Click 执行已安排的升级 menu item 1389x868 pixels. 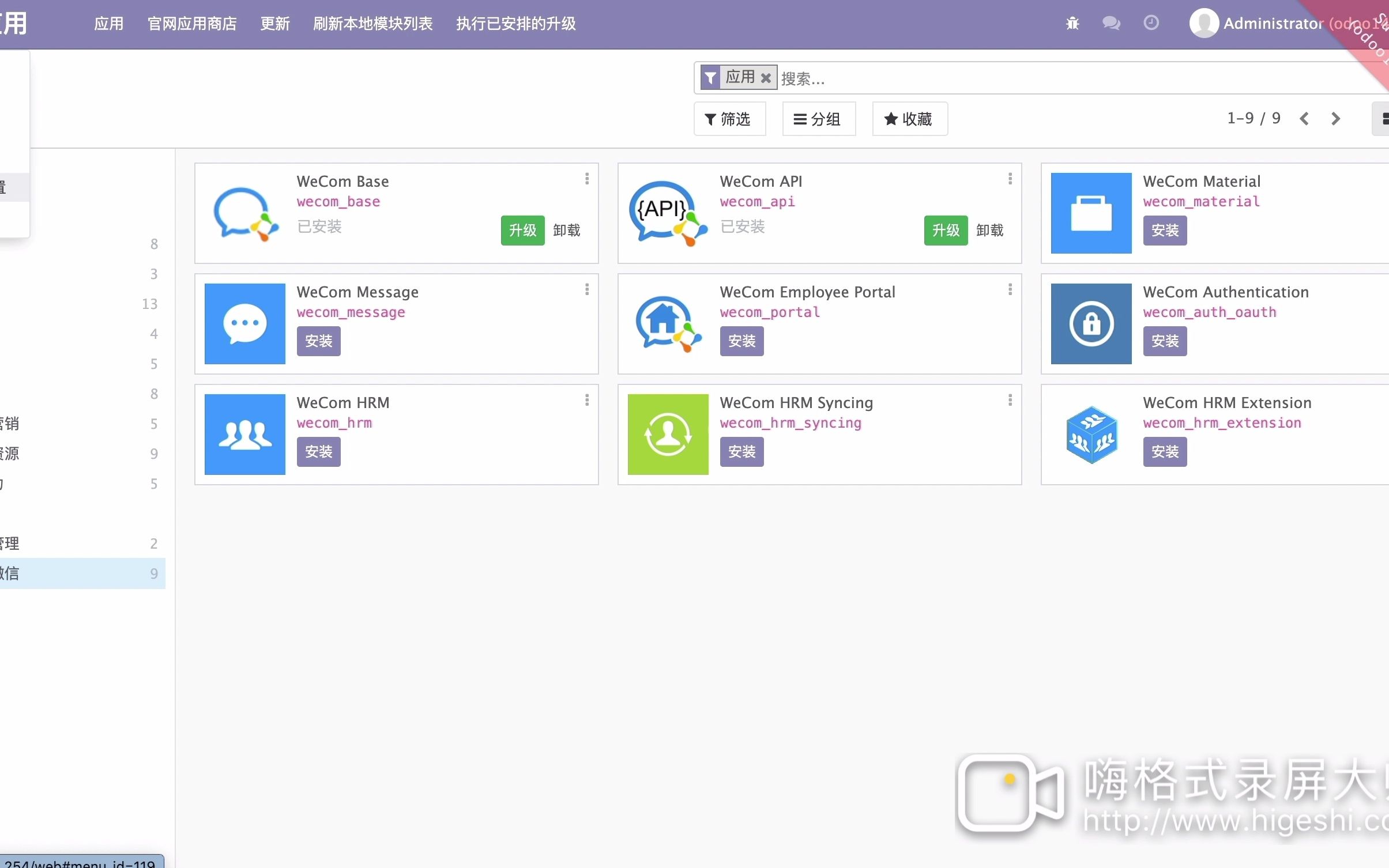click(x=516, y=24)
